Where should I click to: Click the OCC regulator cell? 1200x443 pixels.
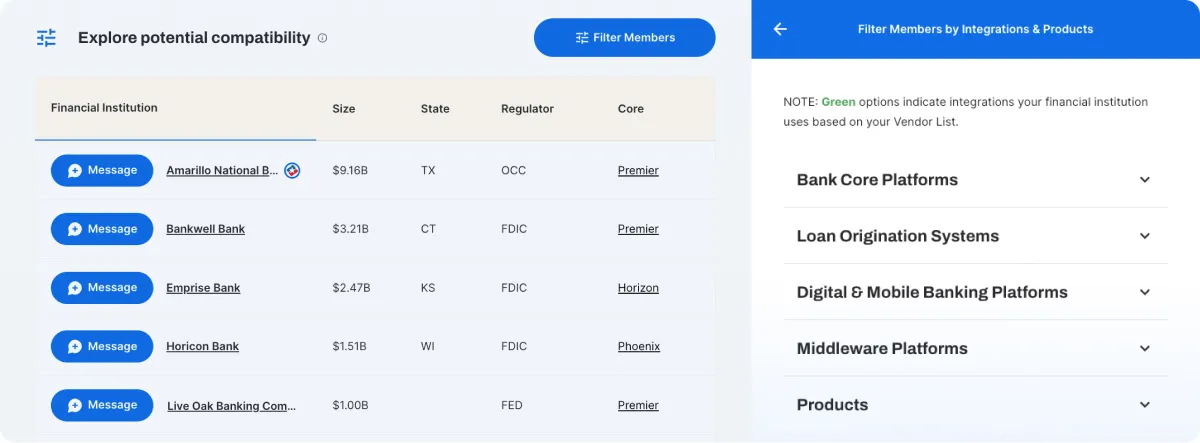coord(513,171)
